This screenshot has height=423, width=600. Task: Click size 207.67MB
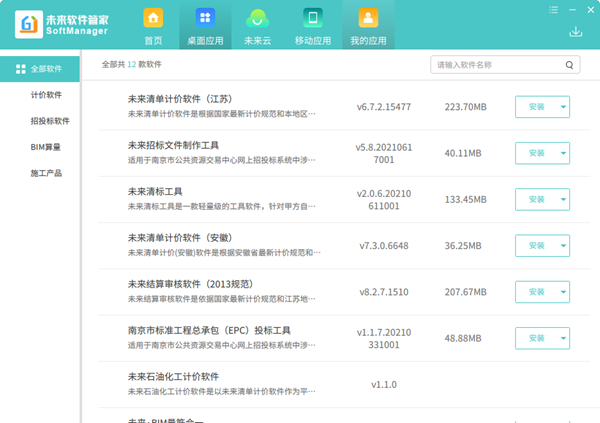(465, 292)
